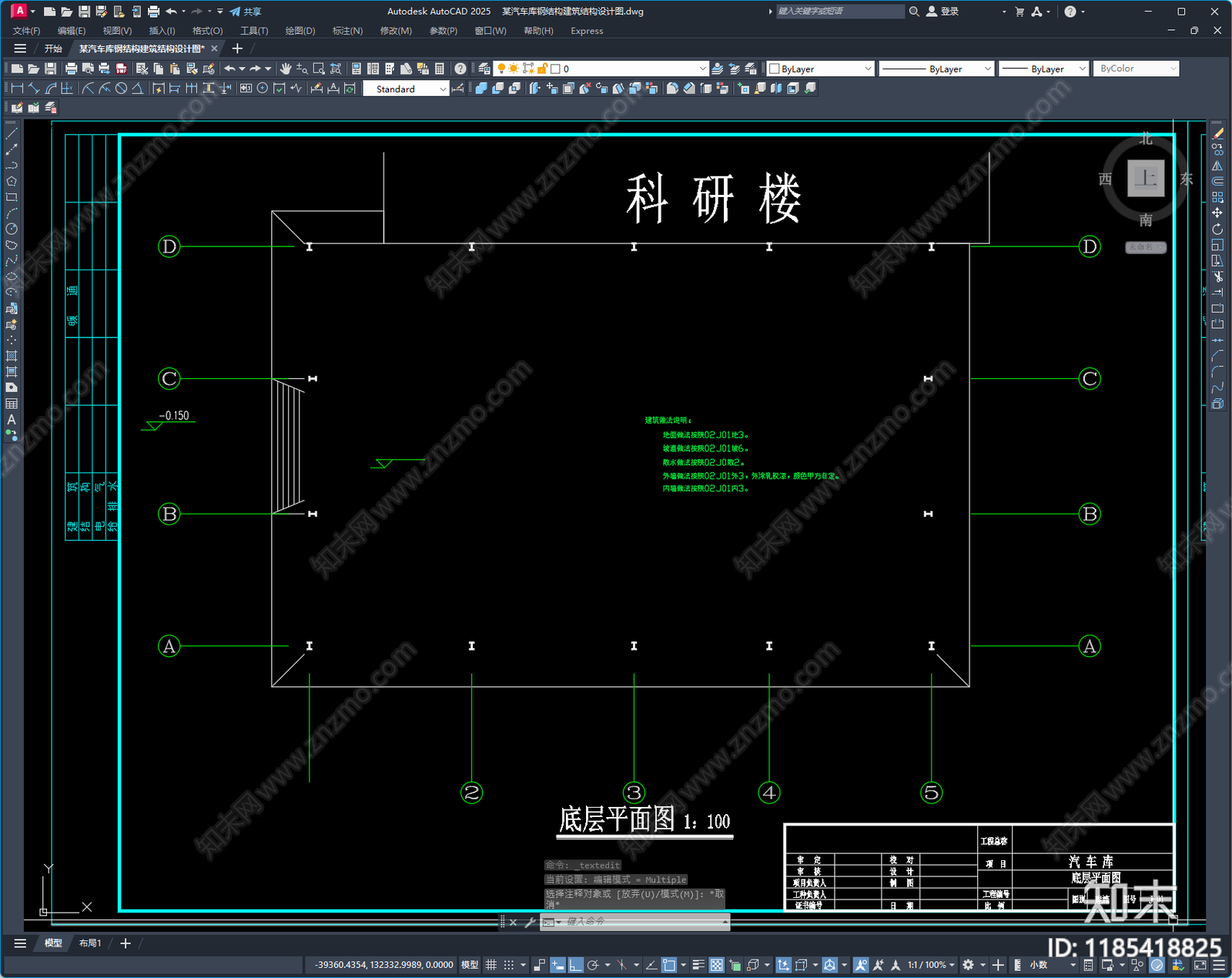Open the ByLayer color dropdown
The height and width of the screenshot is (978, 1232).
[821, 69]
